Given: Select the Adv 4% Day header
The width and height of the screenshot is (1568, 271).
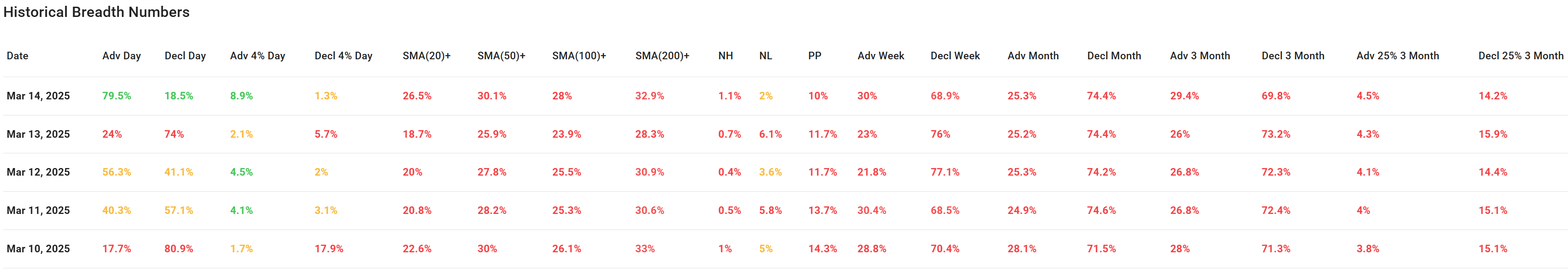Looking at the screenshot, I should click(x=258, y=56).
